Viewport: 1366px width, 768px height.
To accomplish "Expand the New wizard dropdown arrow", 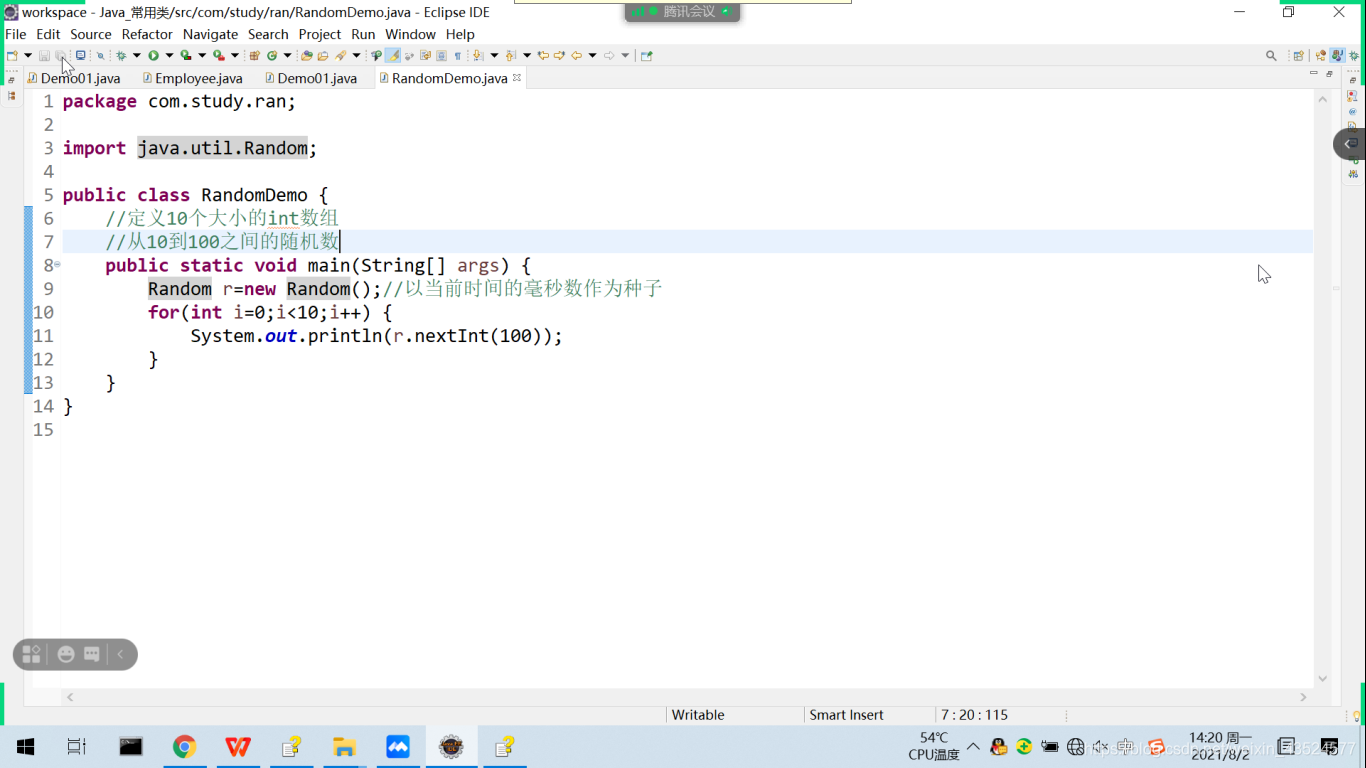I will 28,55.
